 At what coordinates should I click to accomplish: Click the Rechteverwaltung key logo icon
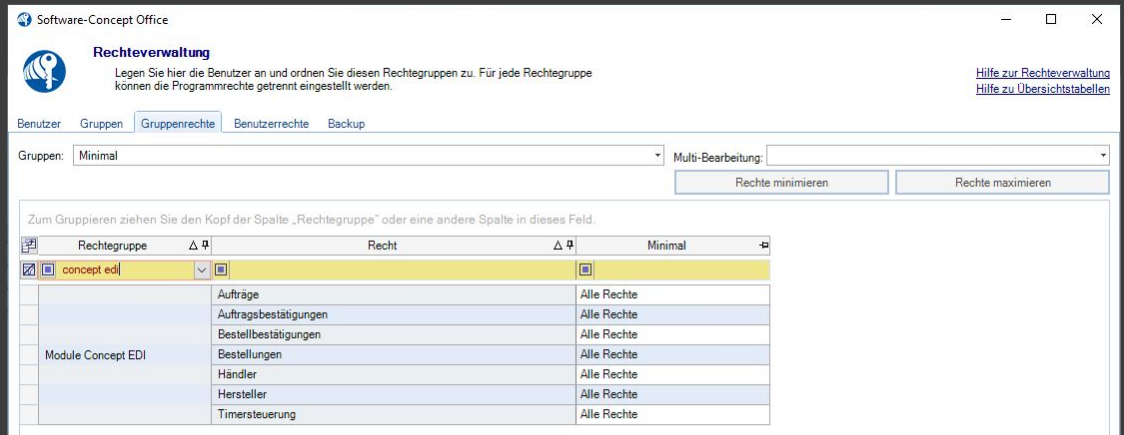point(44,70)
